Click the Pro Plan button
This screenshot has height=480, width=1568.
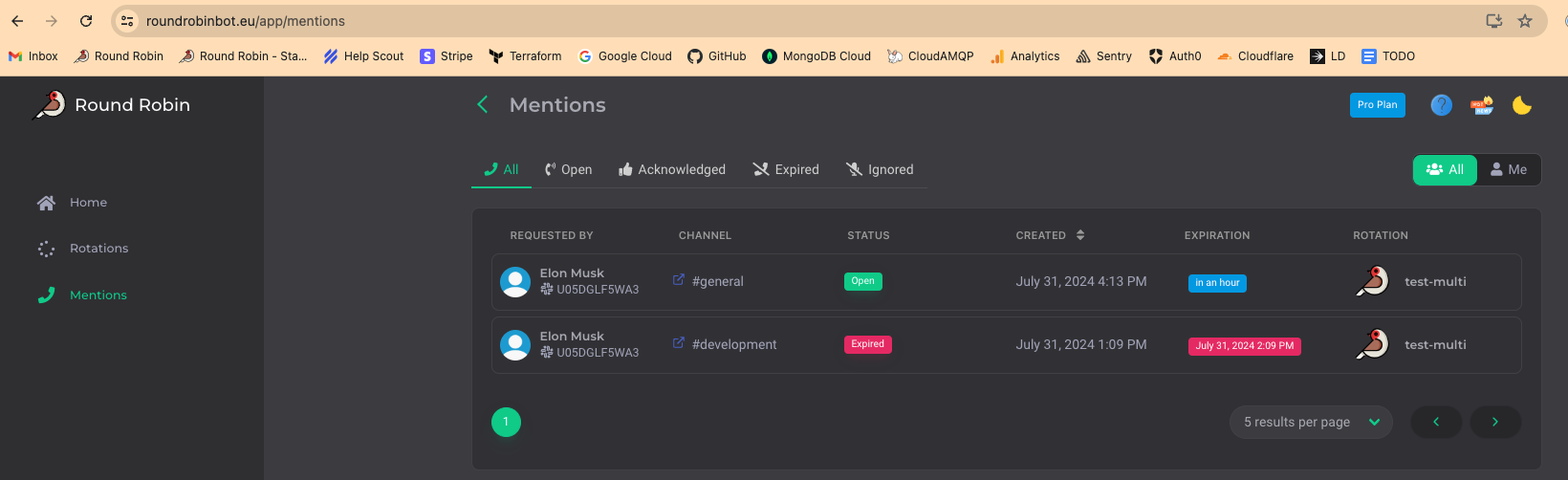[x=1377, y=105]
